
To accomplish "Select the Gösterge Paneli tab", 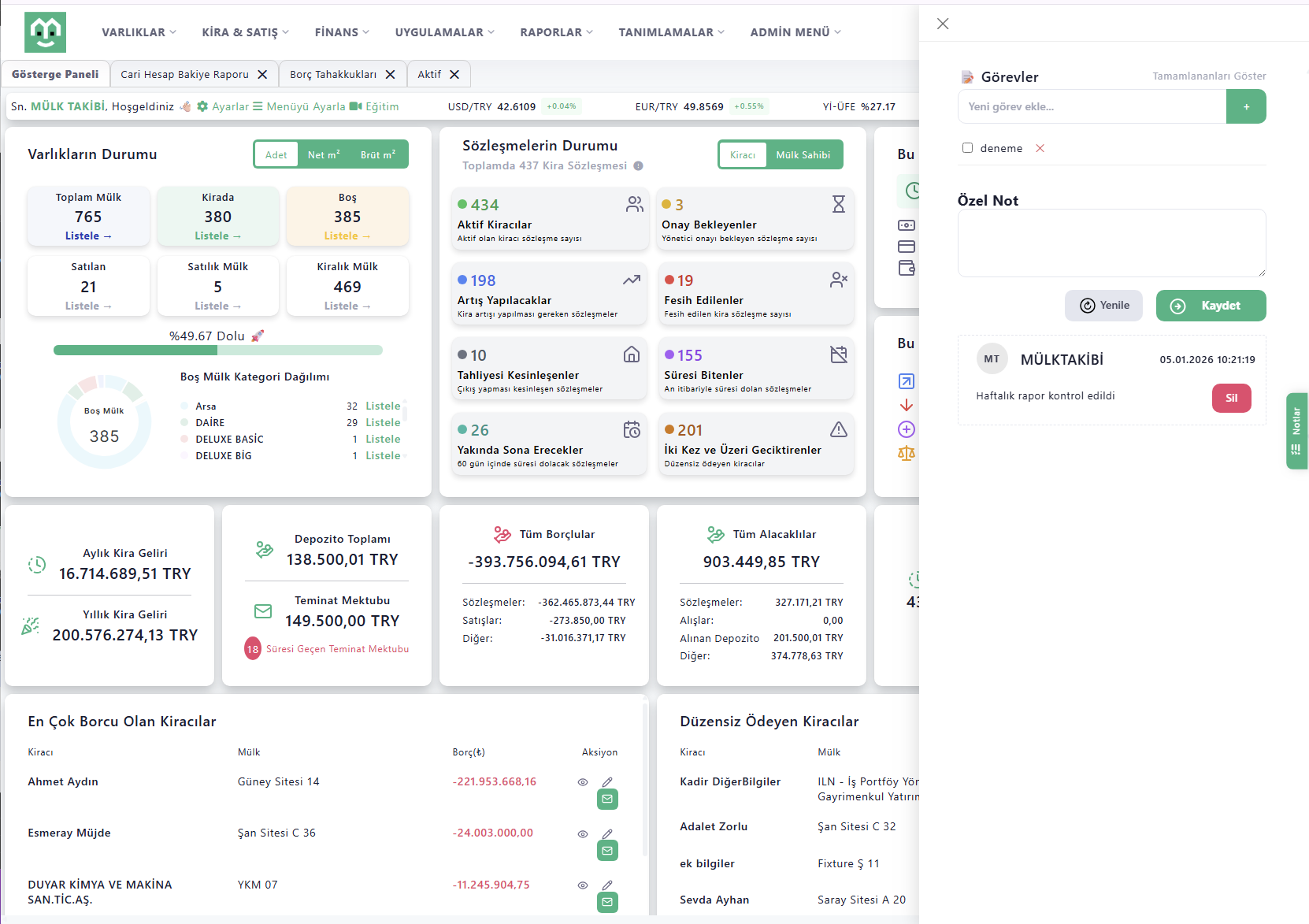I will (x=55, y=74).
